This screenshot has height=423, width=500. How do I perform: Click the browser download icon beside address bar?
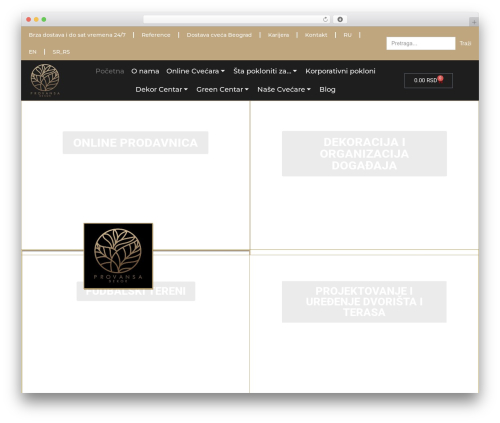pos(340,20)
